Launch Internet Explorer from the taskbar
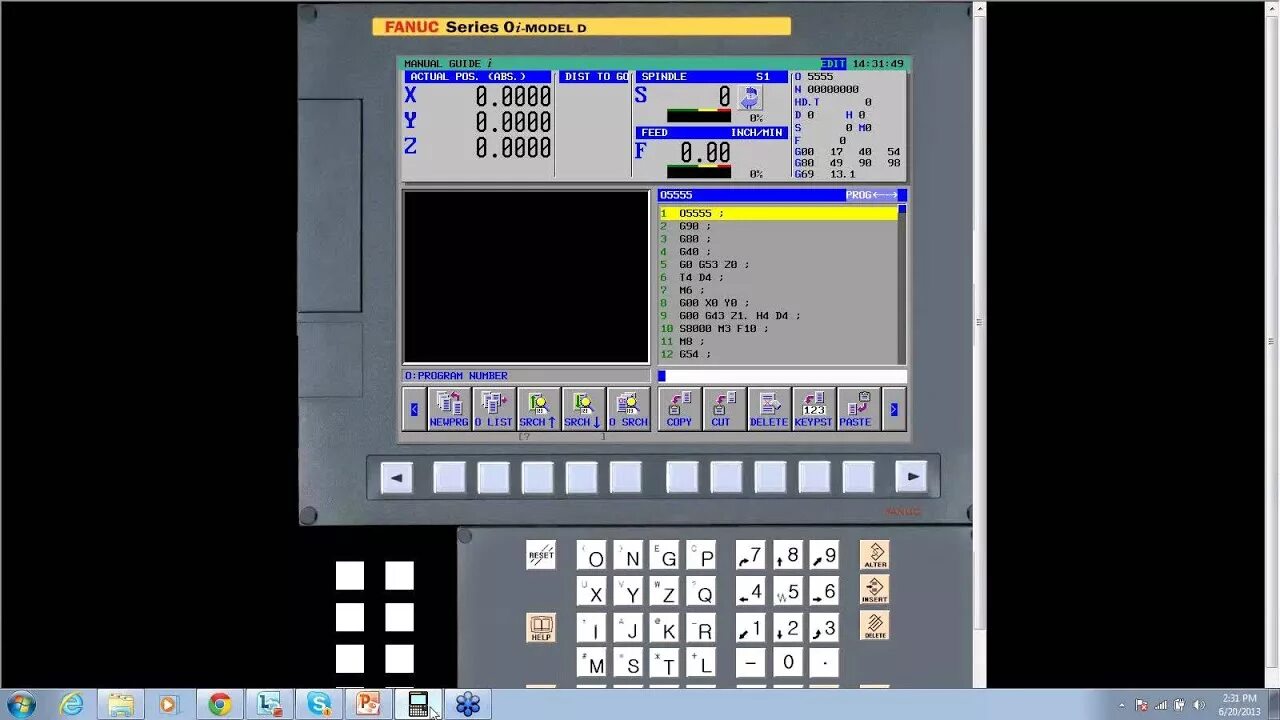This screenshot has height=720, width=1280. (x=71, y=704)
